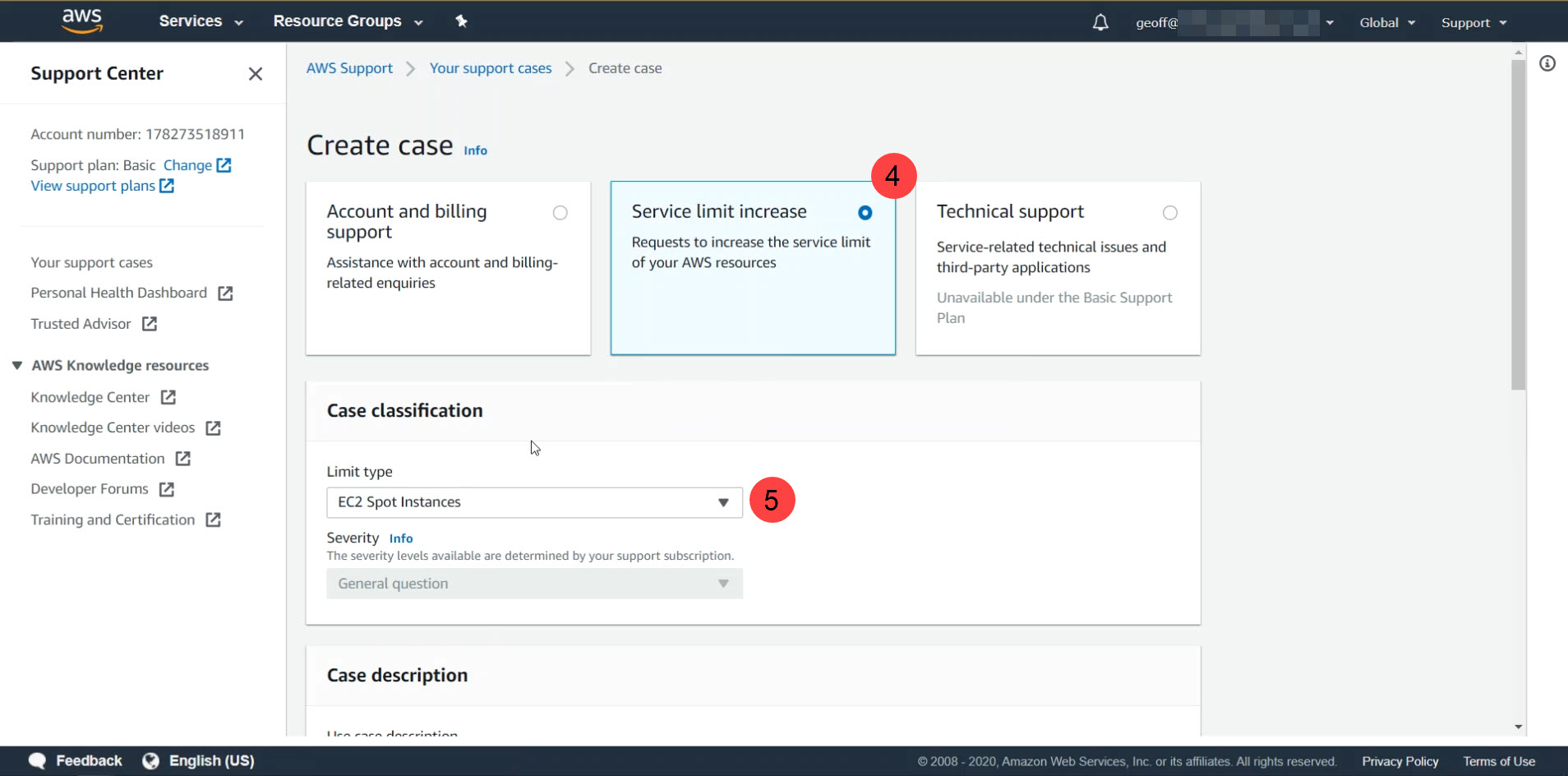Collapse AWS Knowledge resources section

17,365
